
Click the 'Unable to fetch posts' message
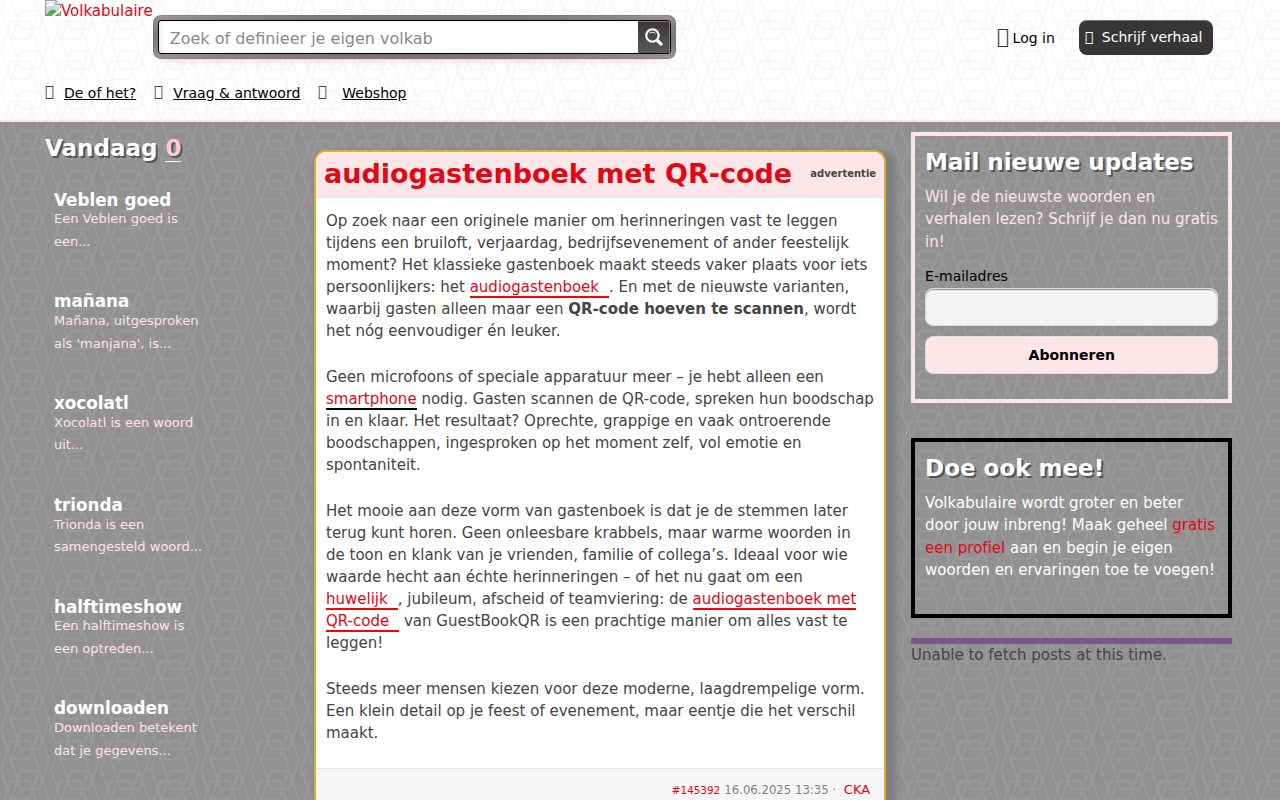point(1038,655)
